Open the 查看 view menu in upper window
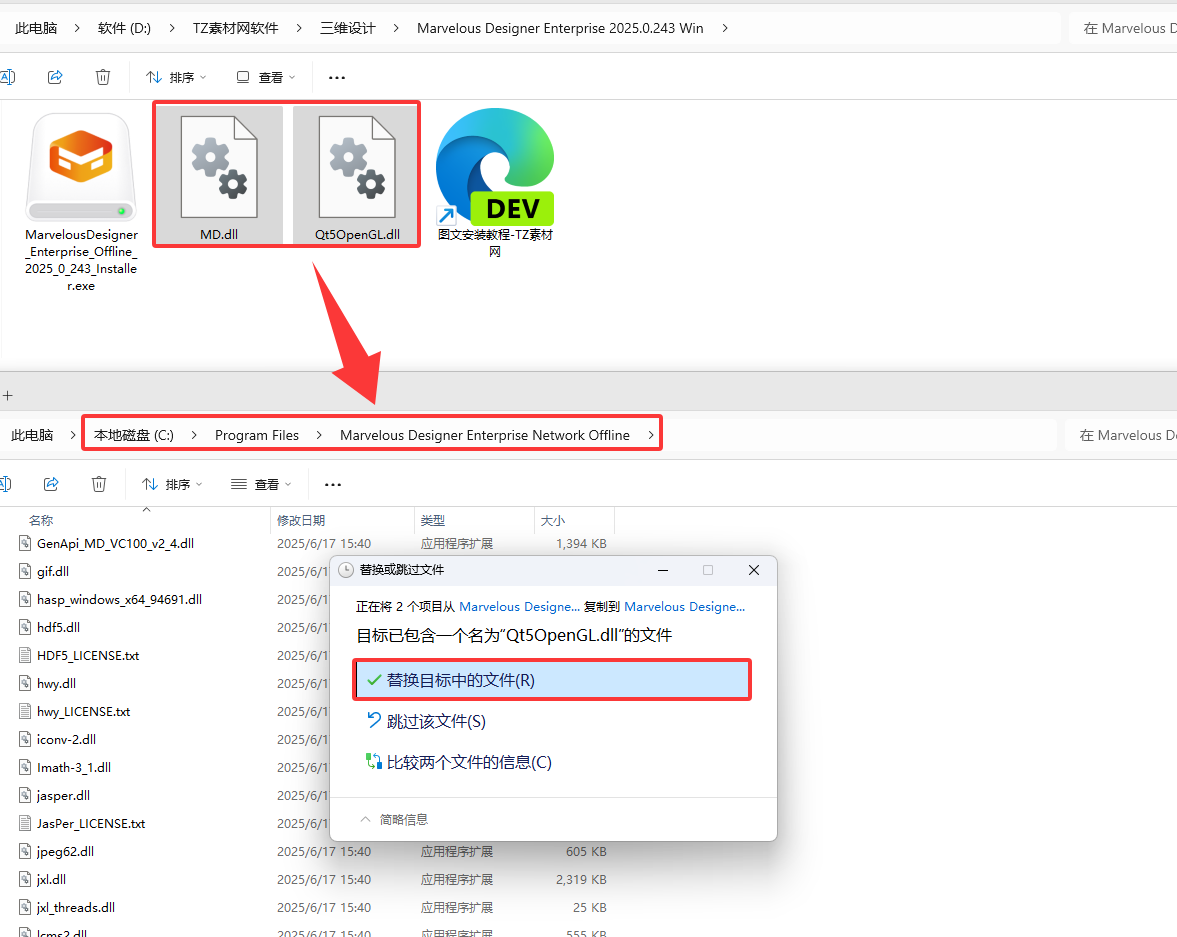 [x=266, y=77]
